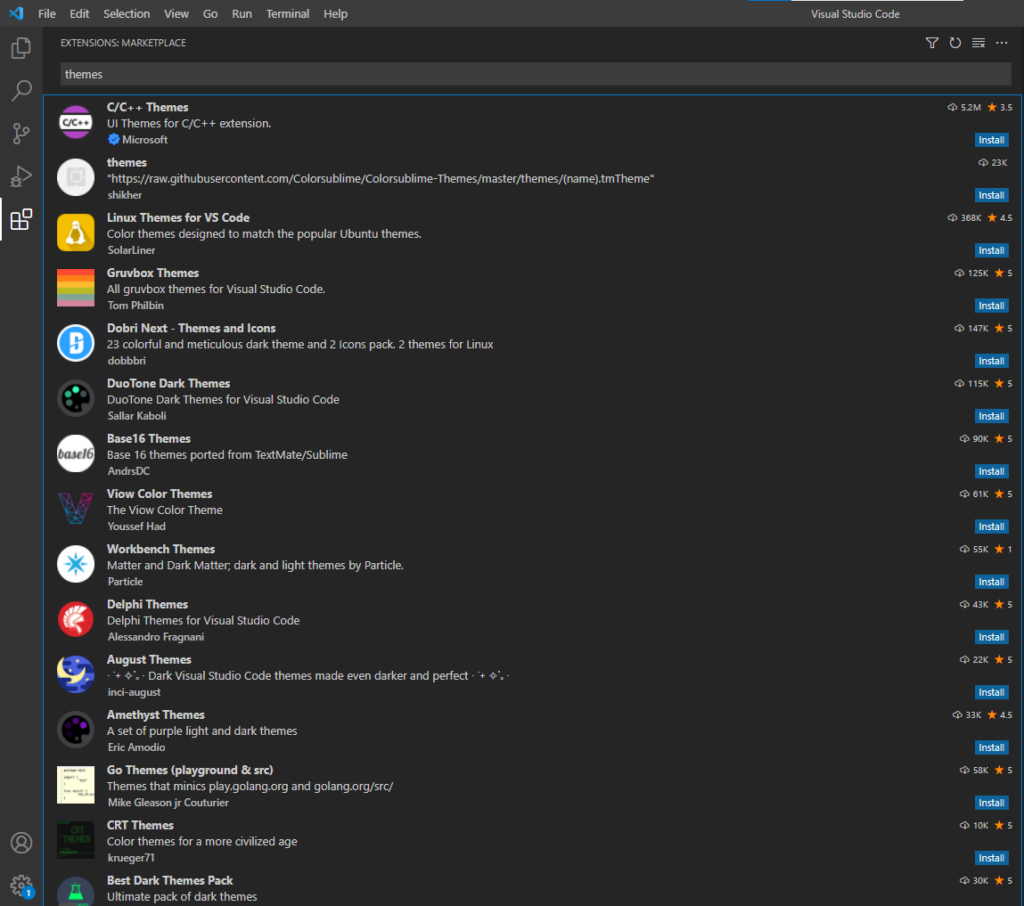Viewport: 1024px width, 906px height.
Task: Open the Source Control view icon
Action: click(x=21, y=133)
